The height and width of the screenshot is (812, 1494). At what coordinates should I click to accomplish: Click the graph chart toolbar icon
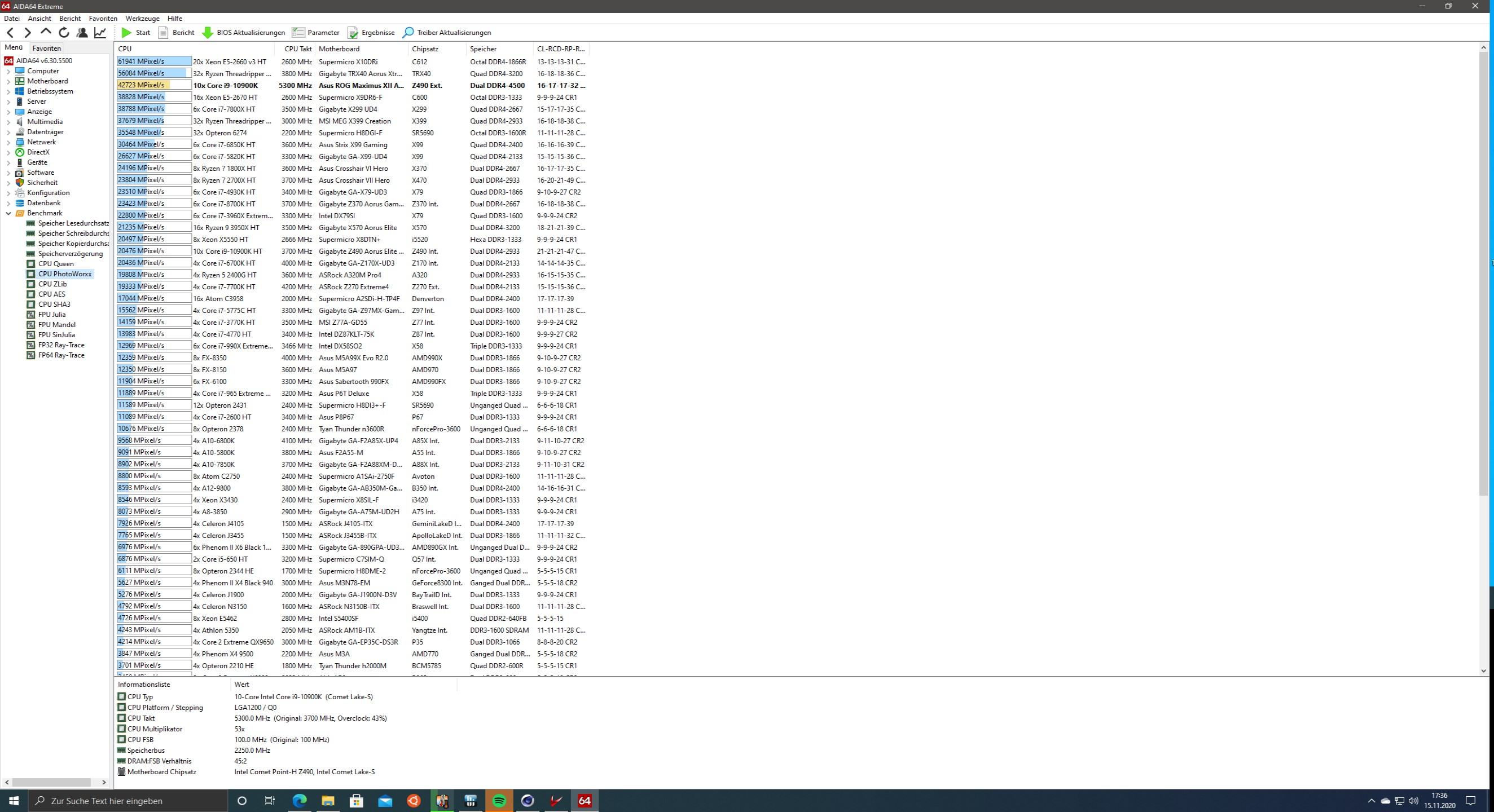100,33
